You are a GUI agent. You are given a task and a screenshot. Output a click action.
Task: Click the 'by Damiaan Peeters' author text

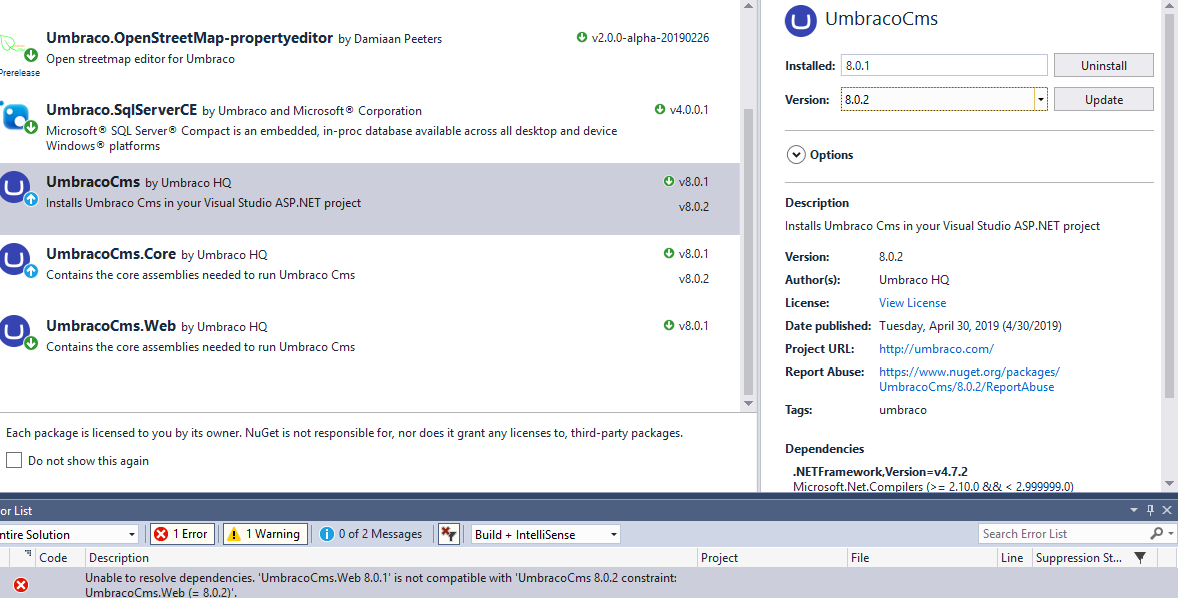click(x=390, y=39)
